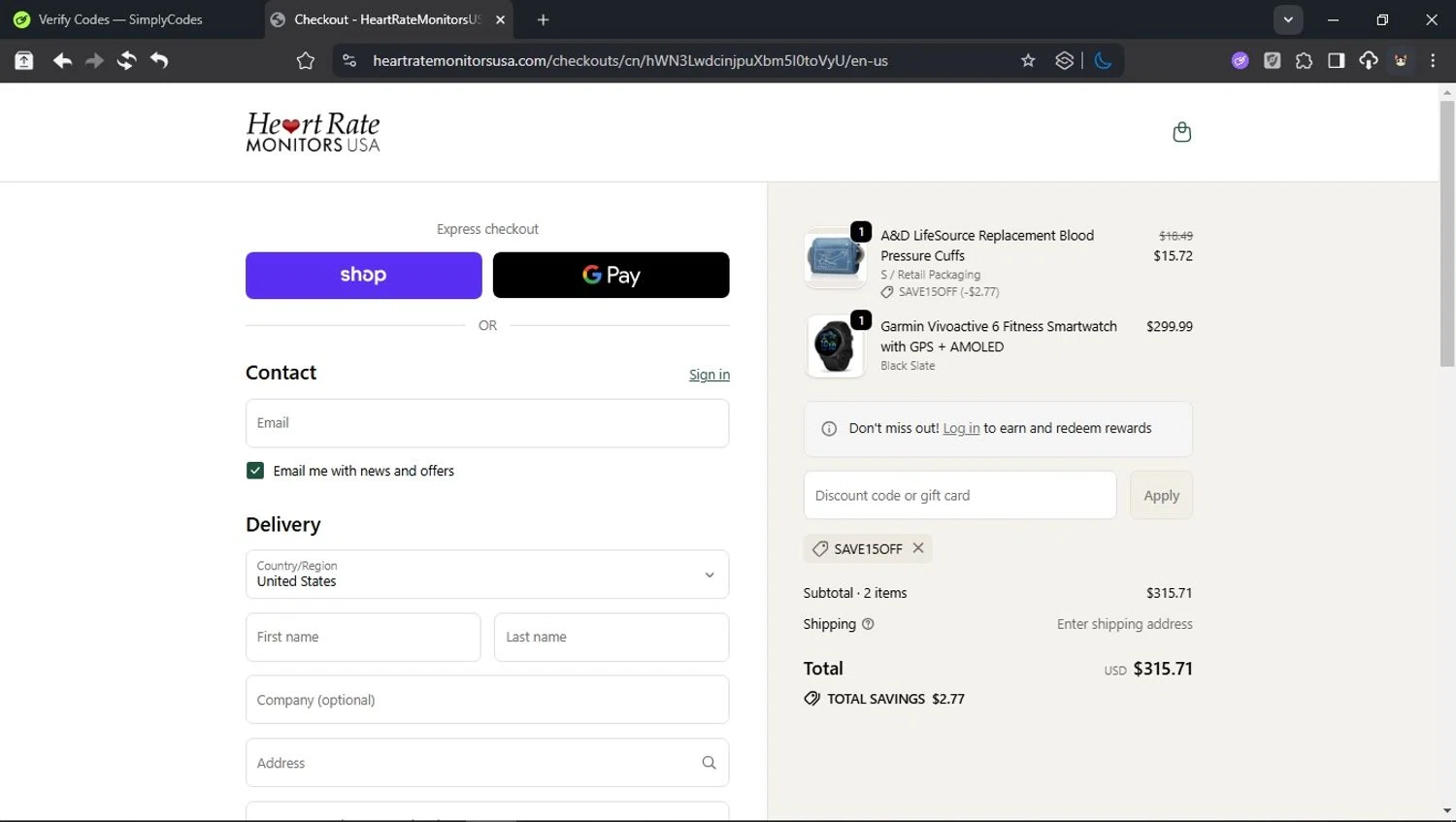
Task: Click the layers stack icon in address bar
Action: click(x=1064, y=60)
